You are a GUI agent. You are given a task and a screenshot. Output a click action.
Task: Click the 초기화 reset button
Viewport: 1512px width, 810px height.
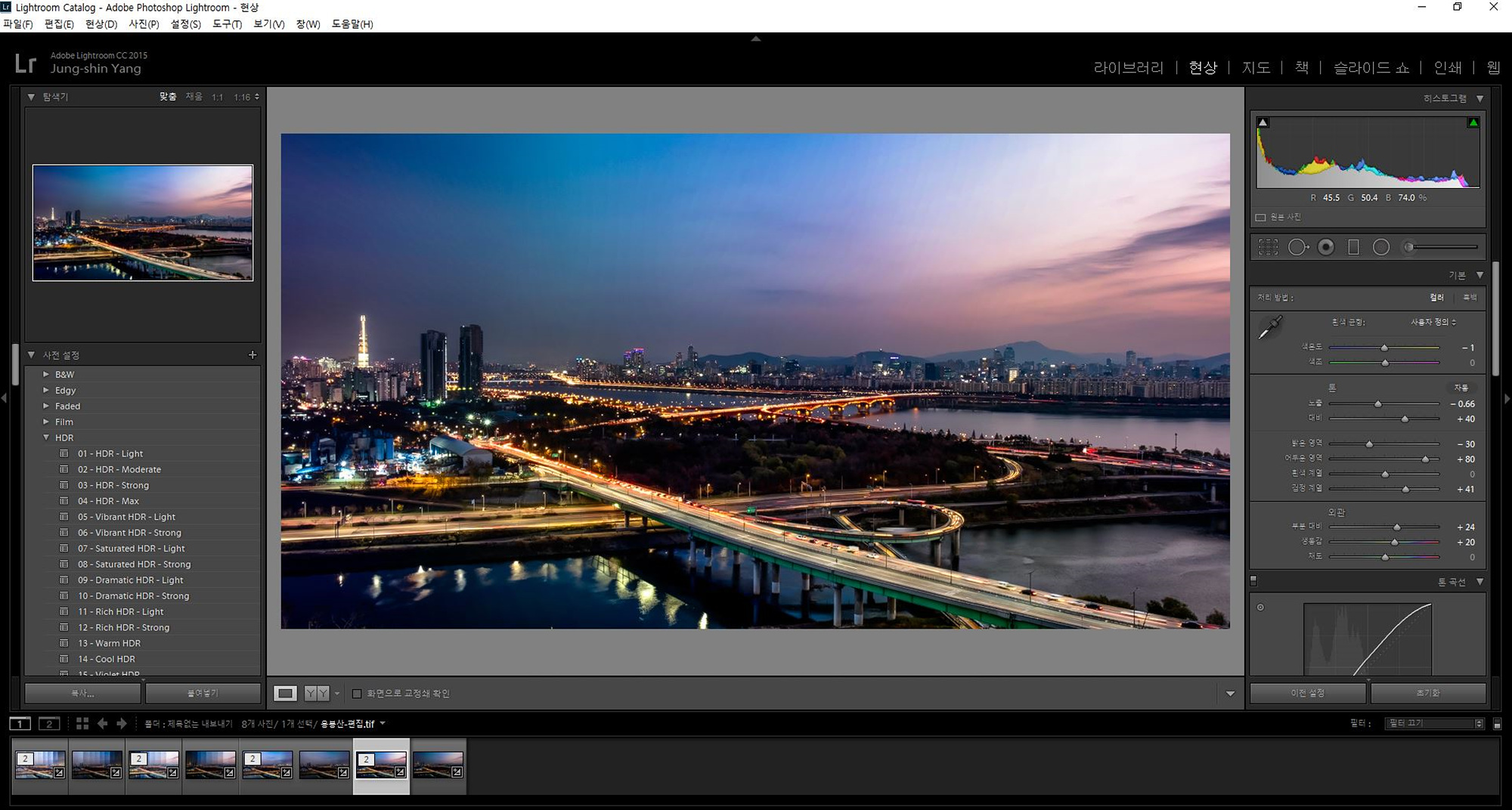point(1427,693)
